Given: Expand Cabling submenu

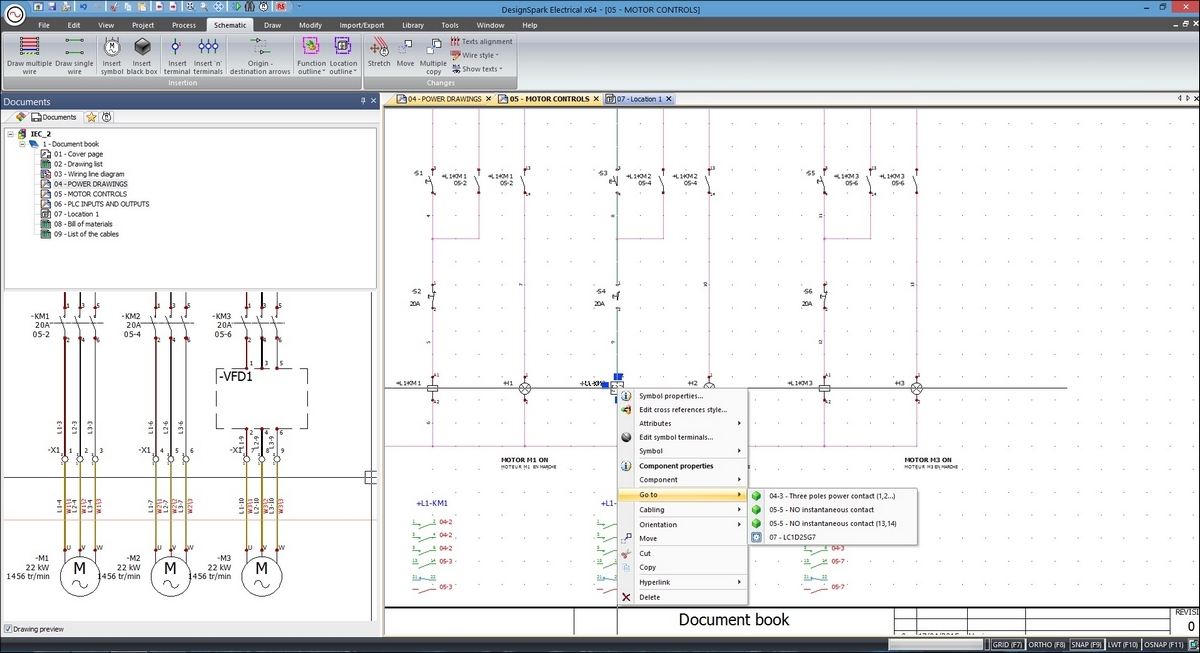Looking at the screenshot, I should click(x=683, y=509).
